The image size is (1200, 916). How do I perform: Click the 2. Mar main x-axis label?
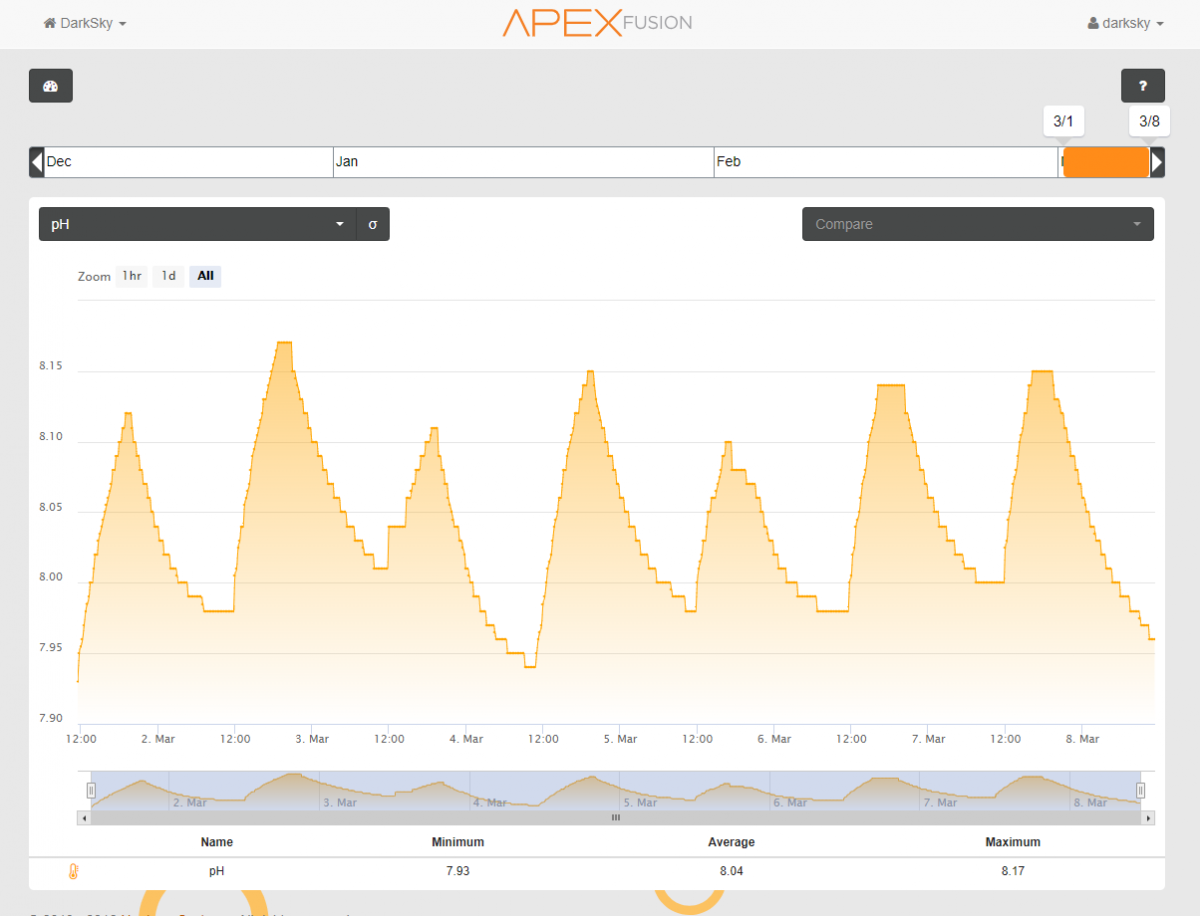pyautogui.click(x=158, y=739)
